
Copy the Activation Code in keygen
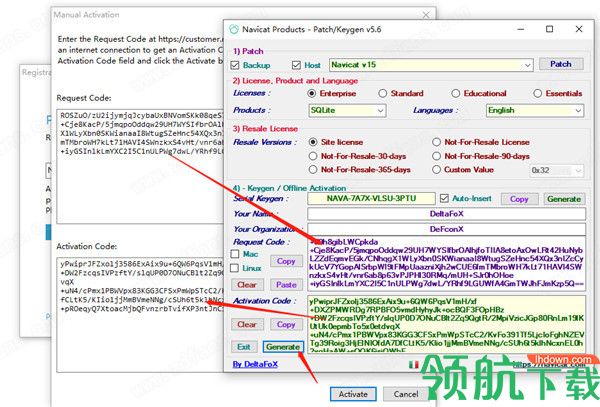[x=286, y=324]
